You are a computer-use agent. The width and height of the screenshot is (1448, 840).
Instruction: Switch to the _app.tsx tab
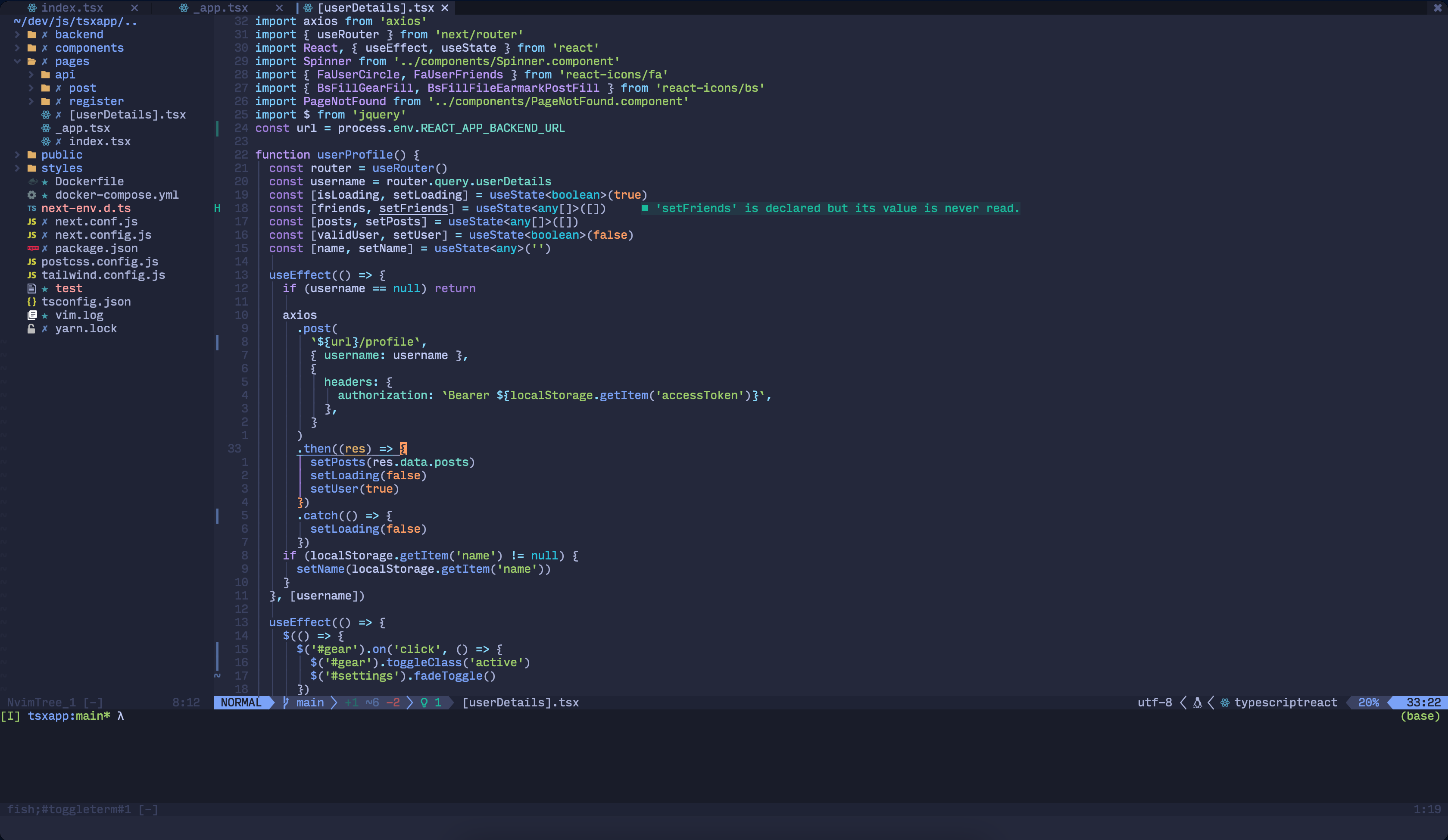(220, 7)
